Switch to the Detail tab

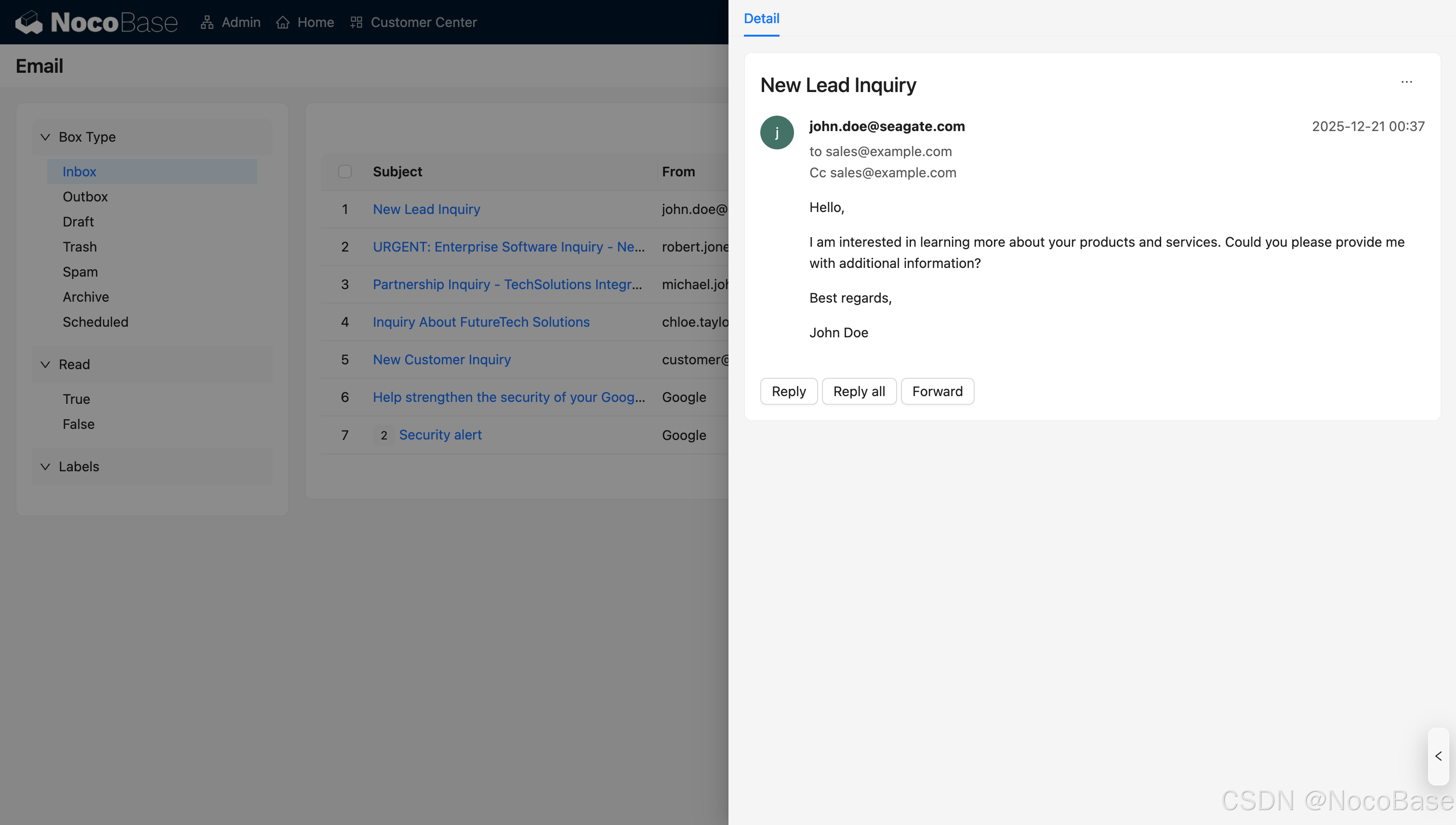(x=761, y=19)
